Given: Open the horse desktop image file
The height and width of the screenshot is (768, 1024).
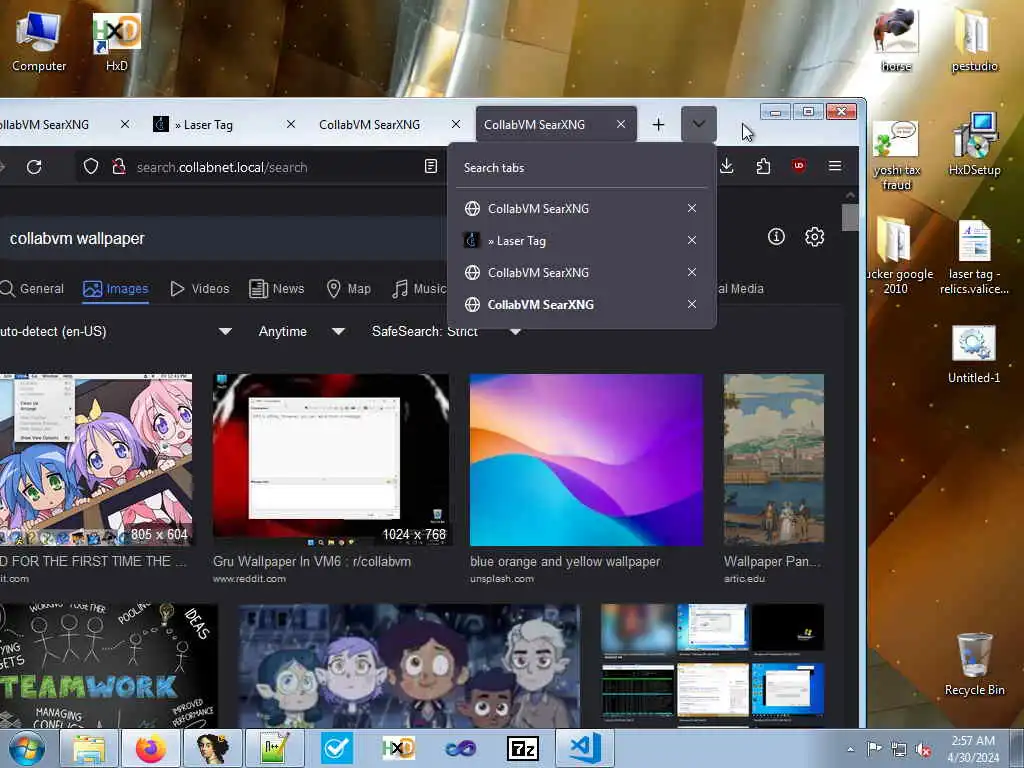Looking at the screenshot, I should [896, 39].
